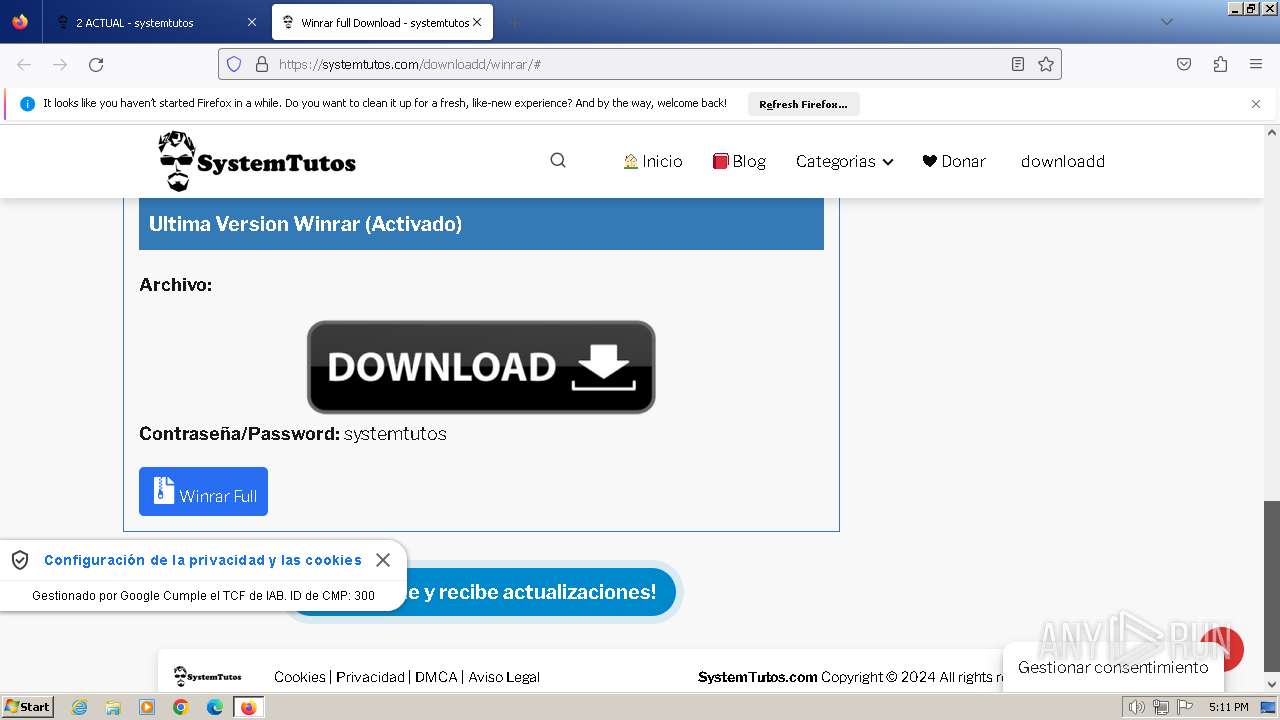Screen dimensions: 1280x720
Task: Open Windows Media Player in taskbar
Action: click(x=147, y=707)
